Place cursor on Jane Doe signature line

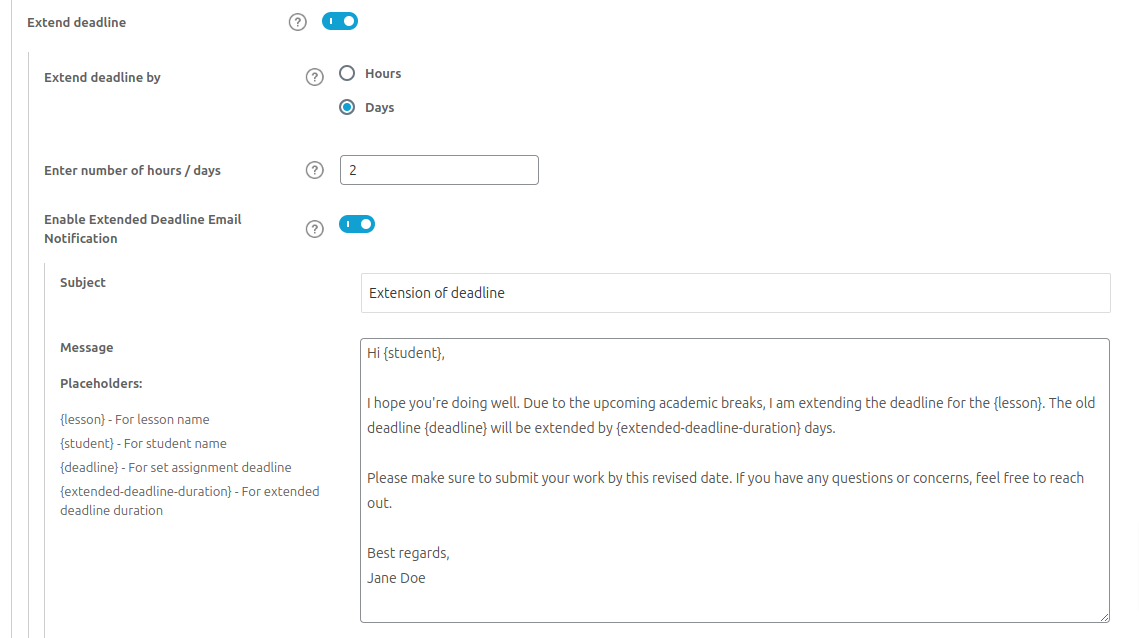(396, 578)
